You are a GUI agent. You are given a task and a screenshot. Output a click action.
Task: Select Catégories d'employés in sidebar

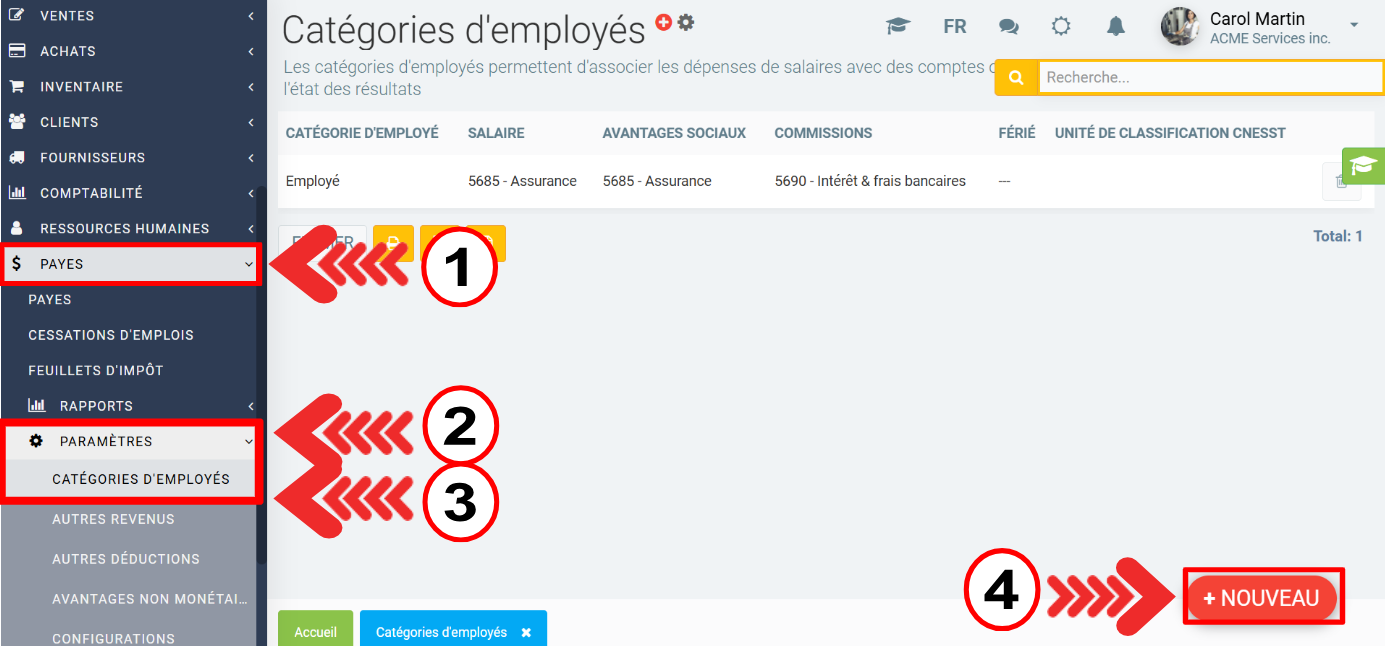tap(141, 479)
